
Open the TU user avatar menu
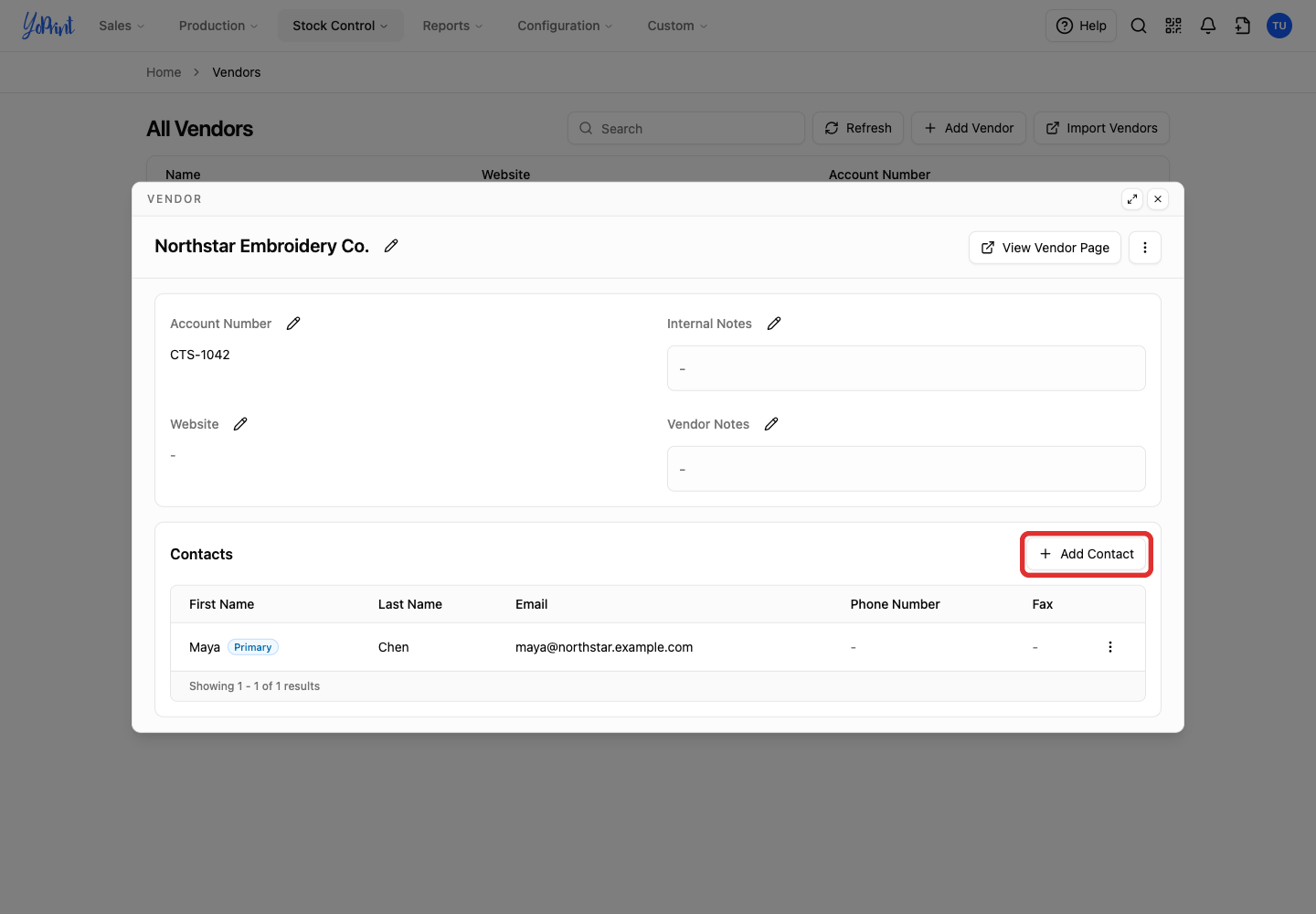1279,26
